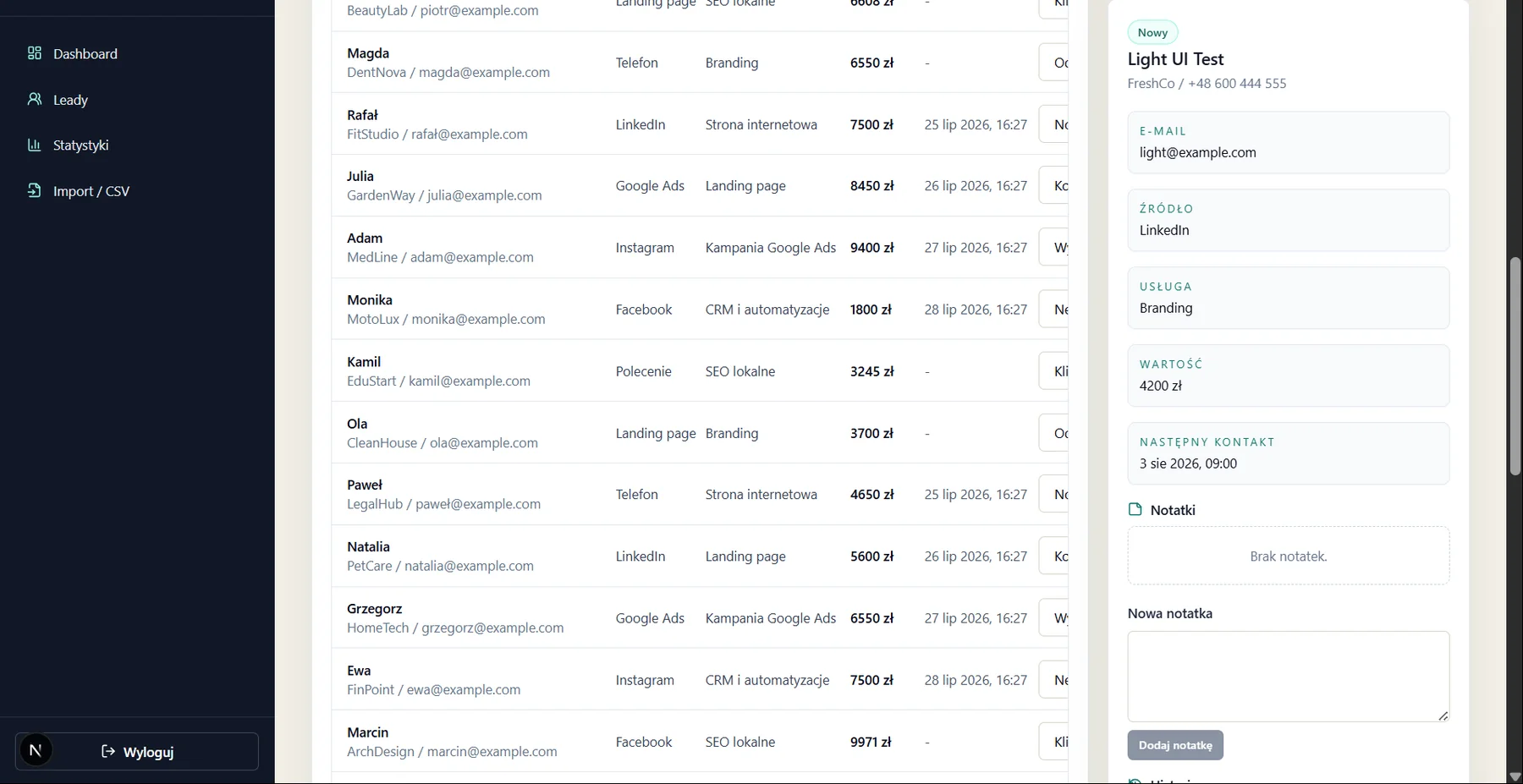Click the Dodaj notatkę button
The image size is (1523, 784).
tap(1175, 745)
